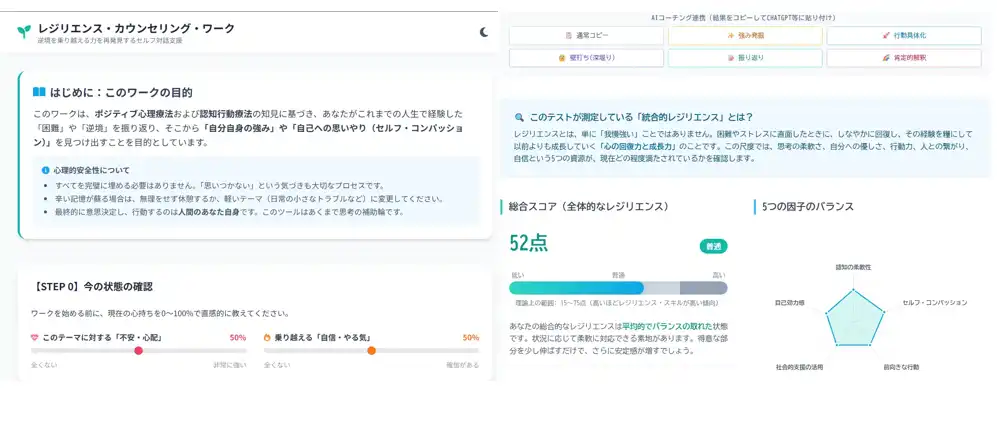
Task: Click the 普通 score badge
Action: coord(713,246)
